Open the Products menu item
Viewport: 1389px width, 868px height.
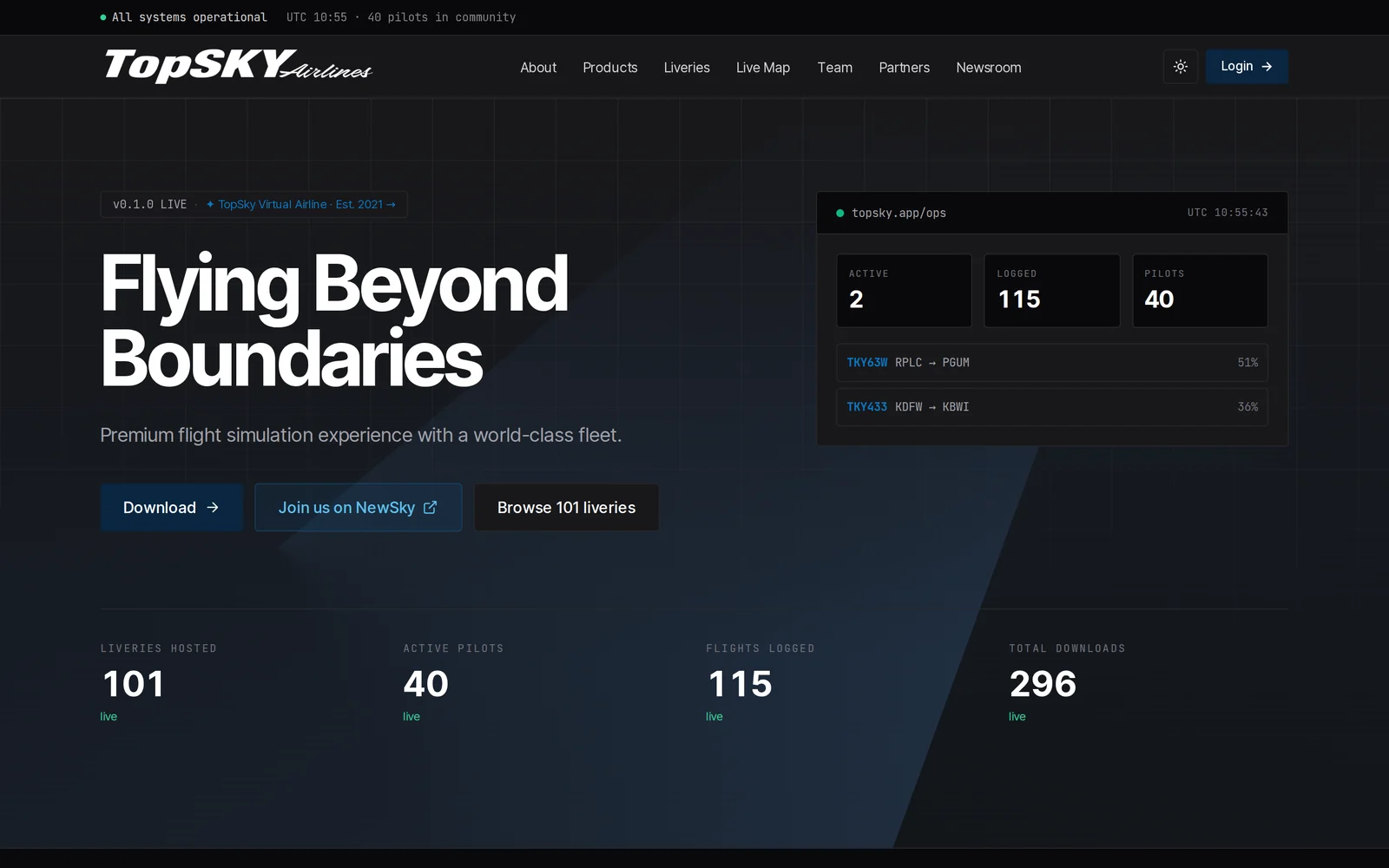(x=610, y=68)
